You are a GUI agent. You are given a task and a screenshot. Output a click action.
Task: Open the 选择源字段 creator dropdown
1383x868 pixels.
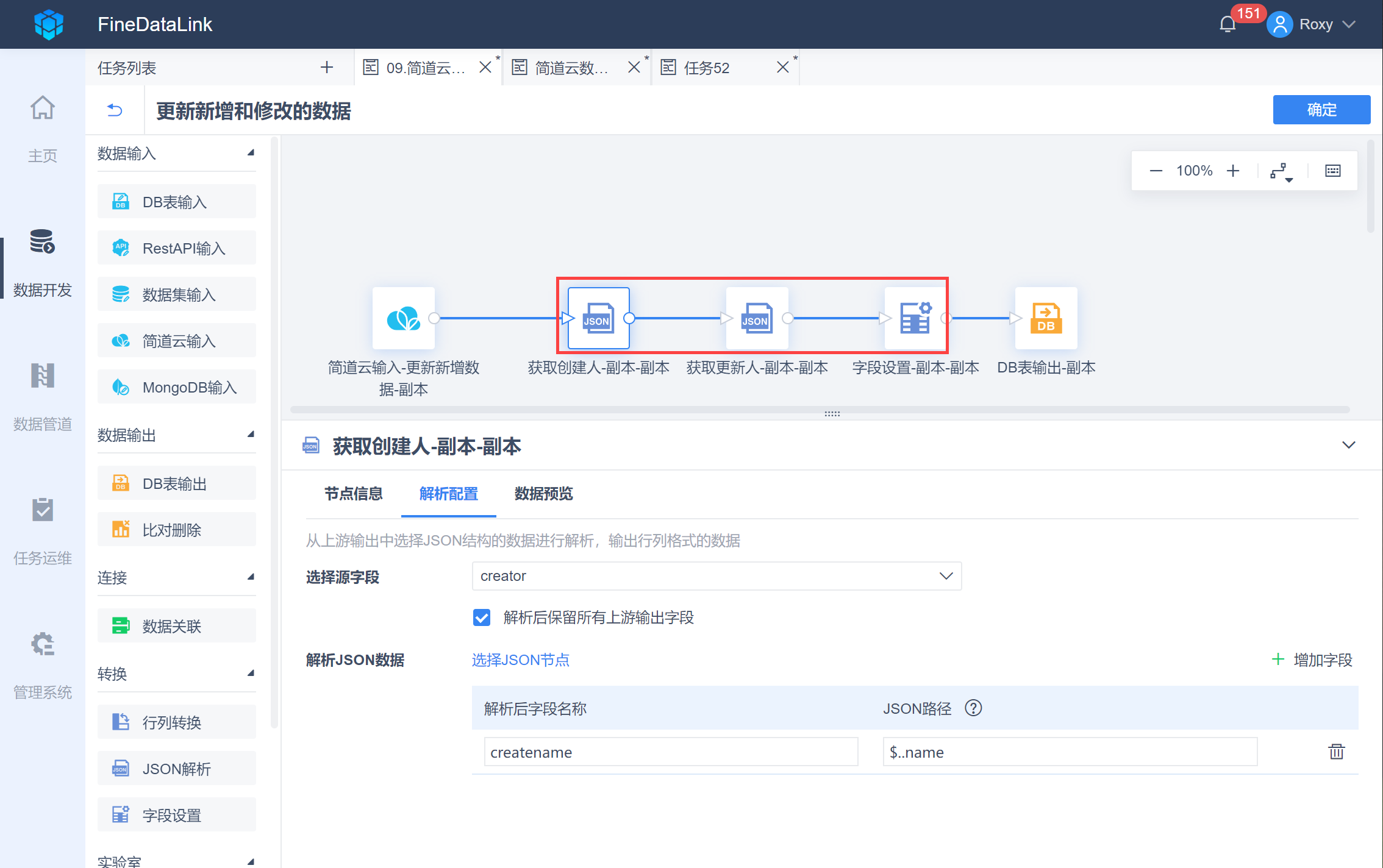[717, 576]
